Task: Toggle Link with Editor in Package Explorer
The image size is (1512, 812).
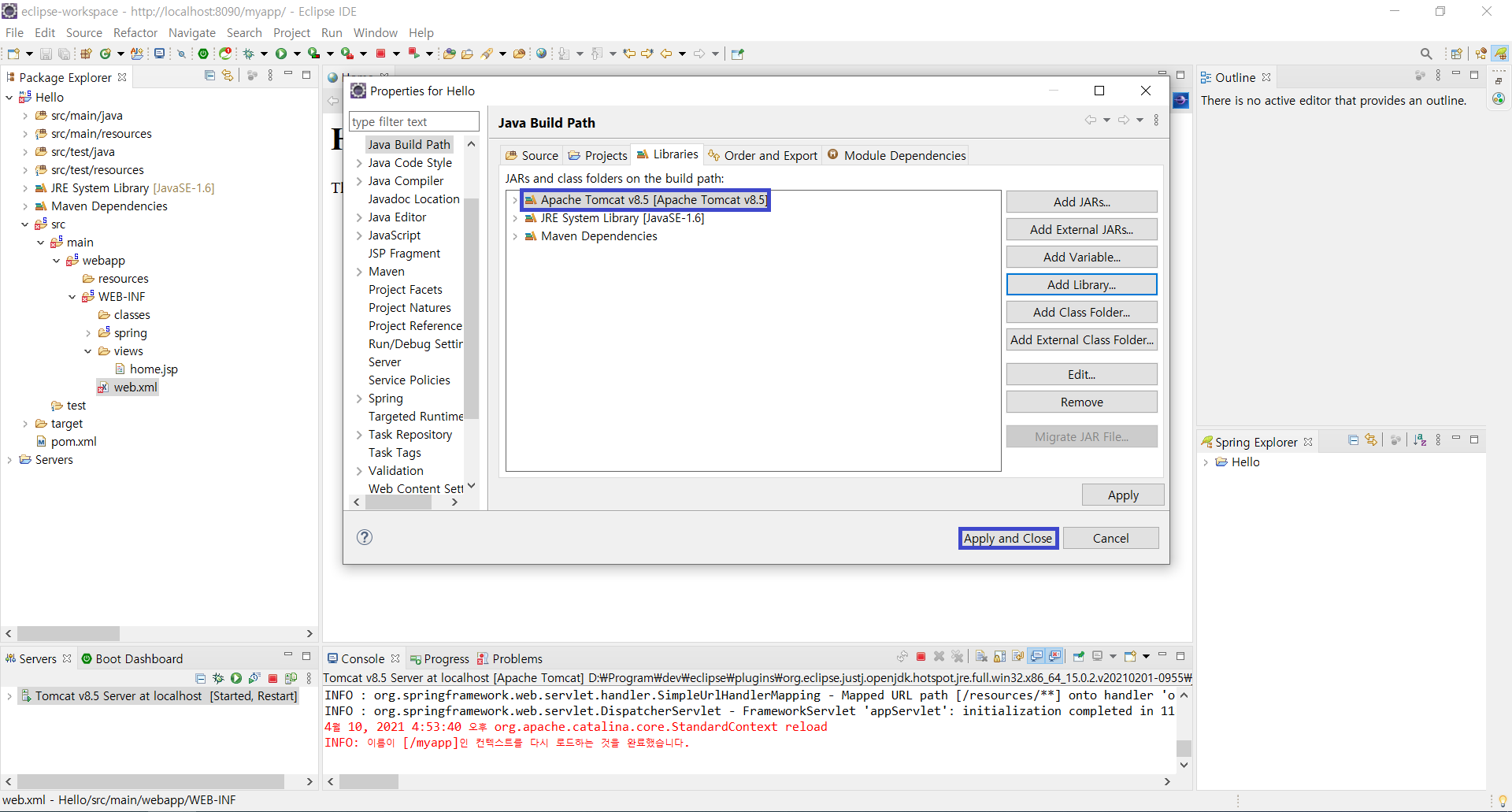Action: [228, 76]
